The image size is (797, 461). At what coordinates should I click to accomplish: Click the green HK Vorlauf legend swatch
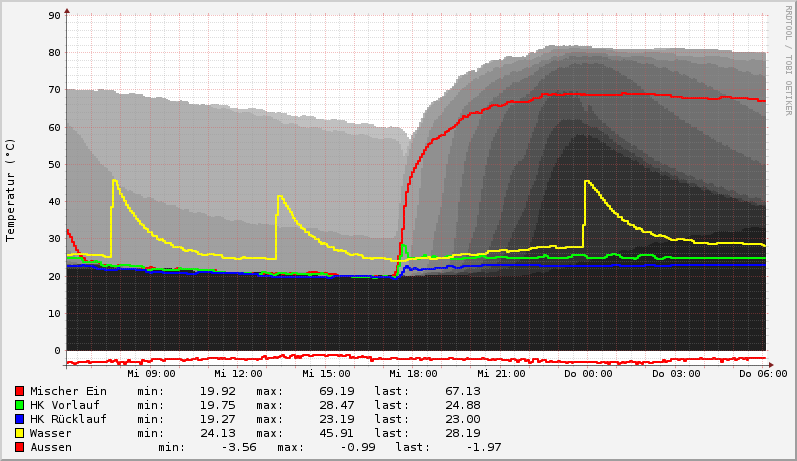(x=19, y=405)
